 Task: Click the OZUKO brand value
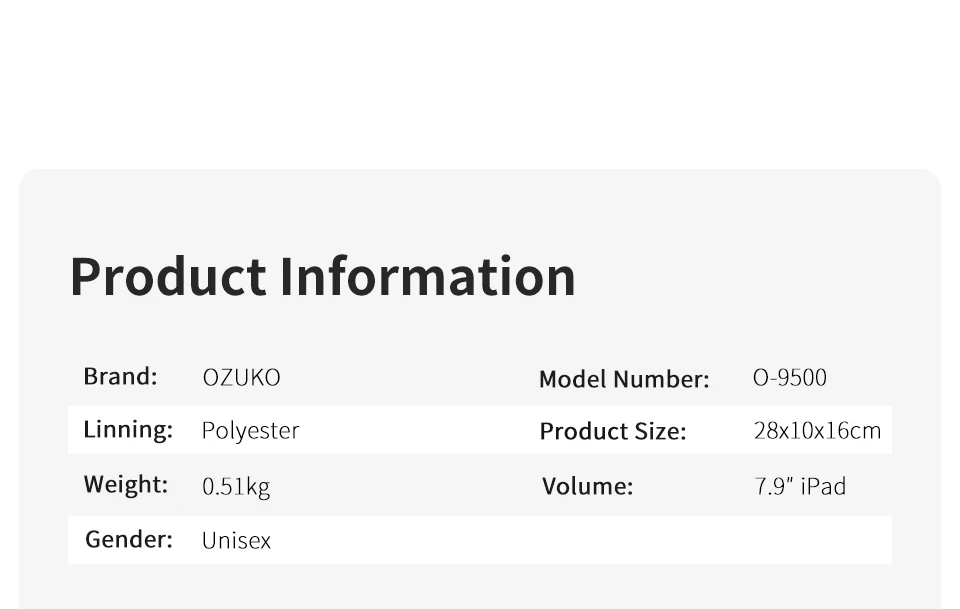241,378
